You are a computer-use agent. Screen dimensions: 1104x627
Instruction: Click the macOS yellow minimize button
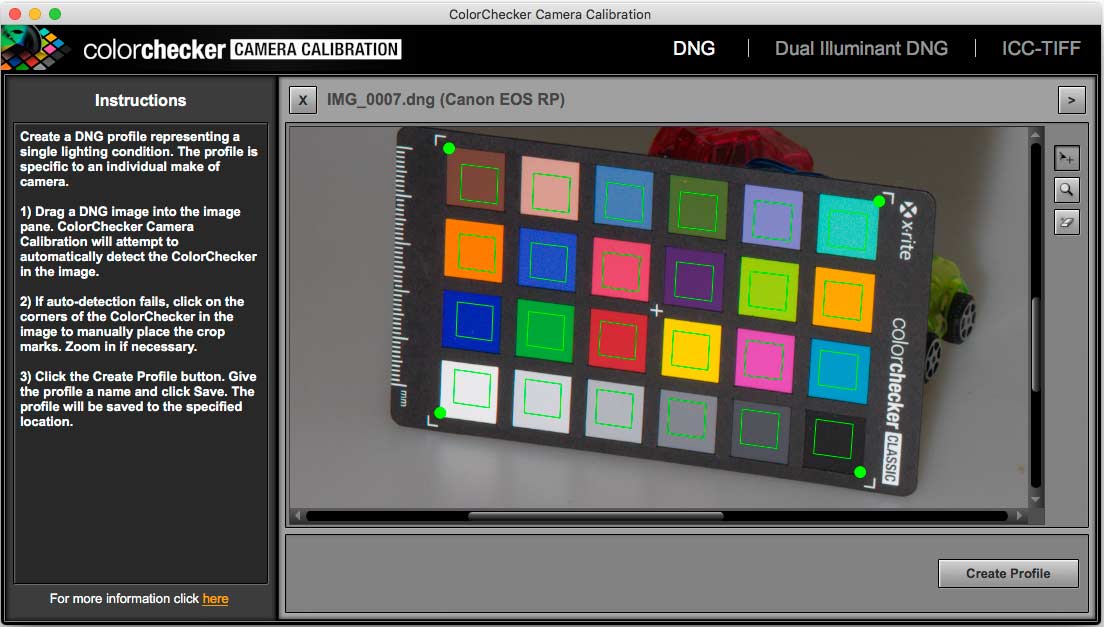click(34, 14)
